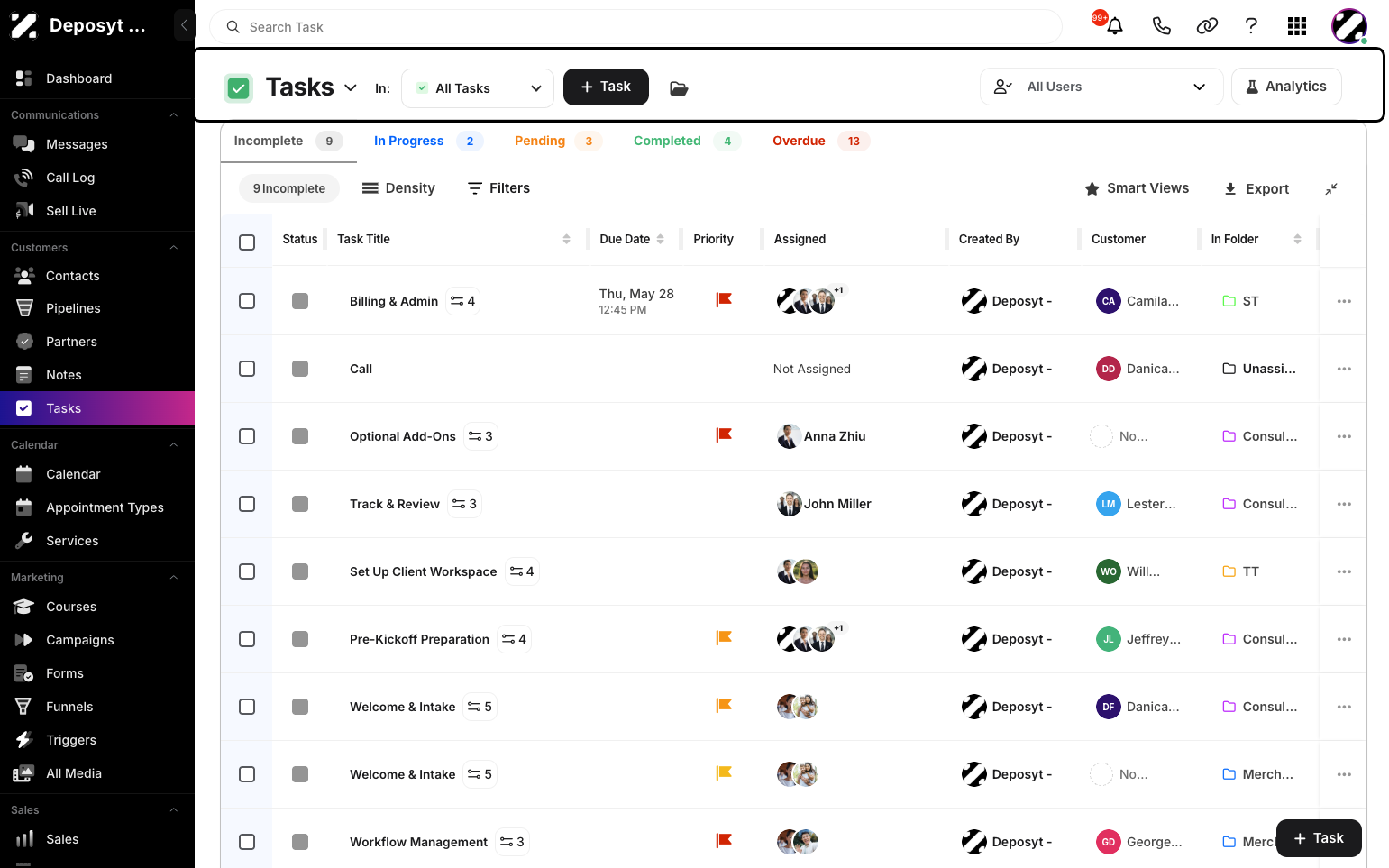Tick the checkbox for Call task
The width and height of the screenshot is (1389, 868).
click(247, 369)
